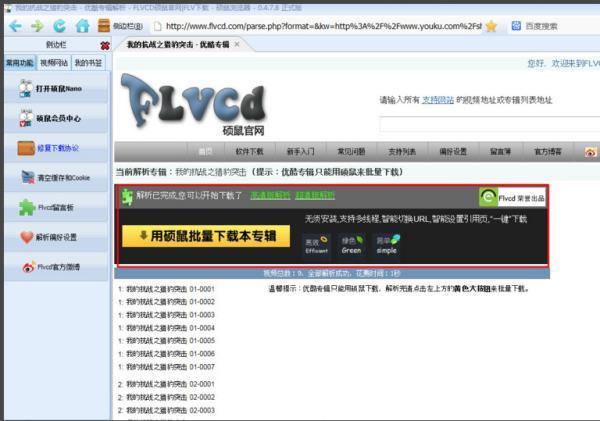The height and width of the screenshot is (421, 600).
Task: Click the green forward arrow
Action: pos(38,26)
